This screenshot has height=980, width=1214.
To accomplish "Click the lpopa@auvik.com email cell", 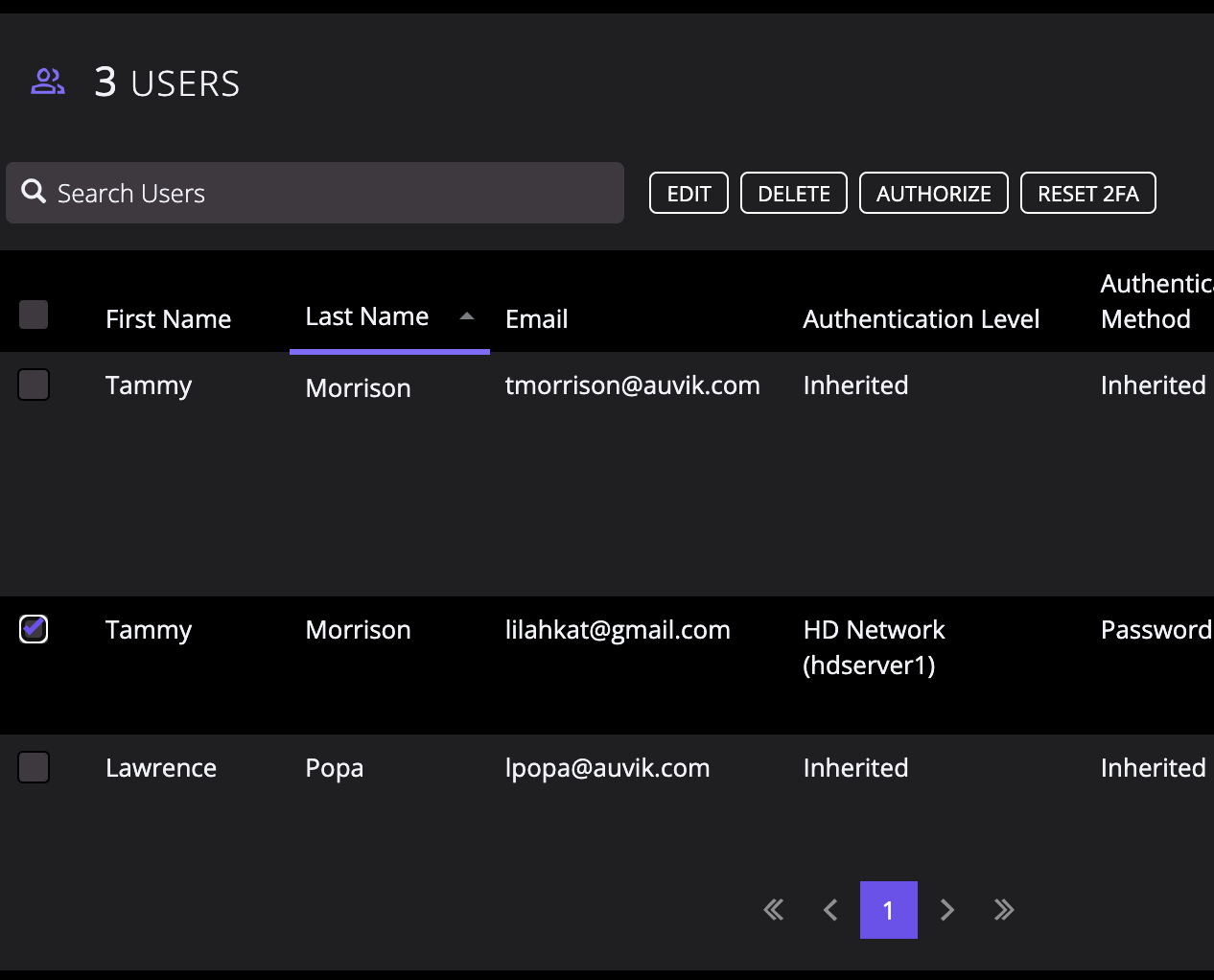I will pos(608,768).
